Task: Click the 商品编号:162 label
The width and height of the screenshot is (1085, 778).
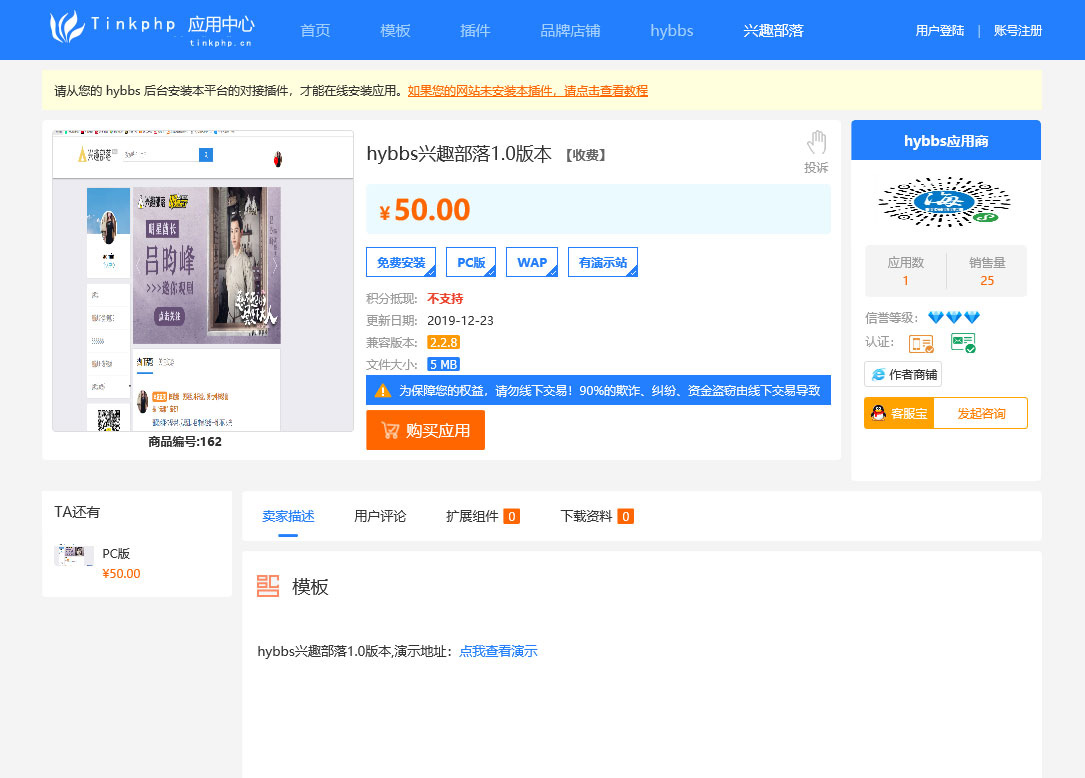Action: click(185, 442)
